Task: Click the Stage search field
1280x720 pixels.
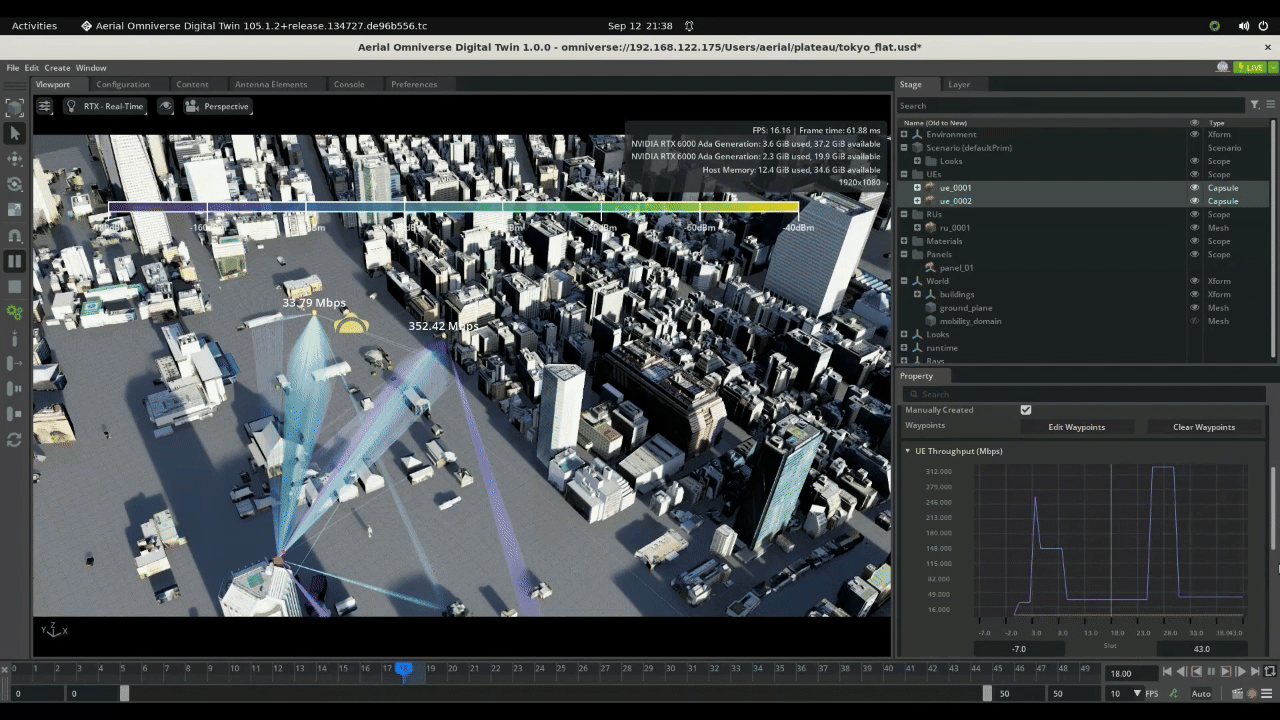Action: 1070,105
